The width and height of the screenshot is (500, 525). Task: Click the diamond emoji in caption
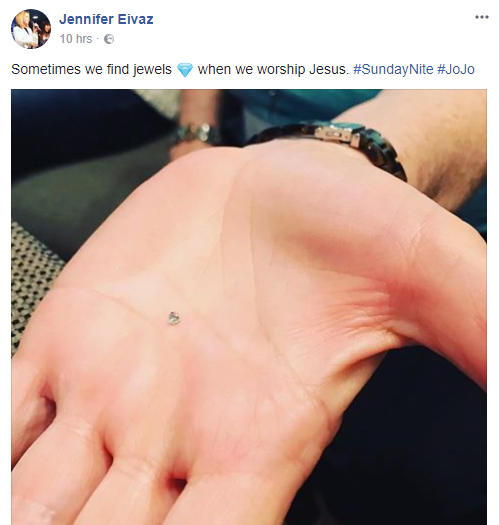(185, 70)
